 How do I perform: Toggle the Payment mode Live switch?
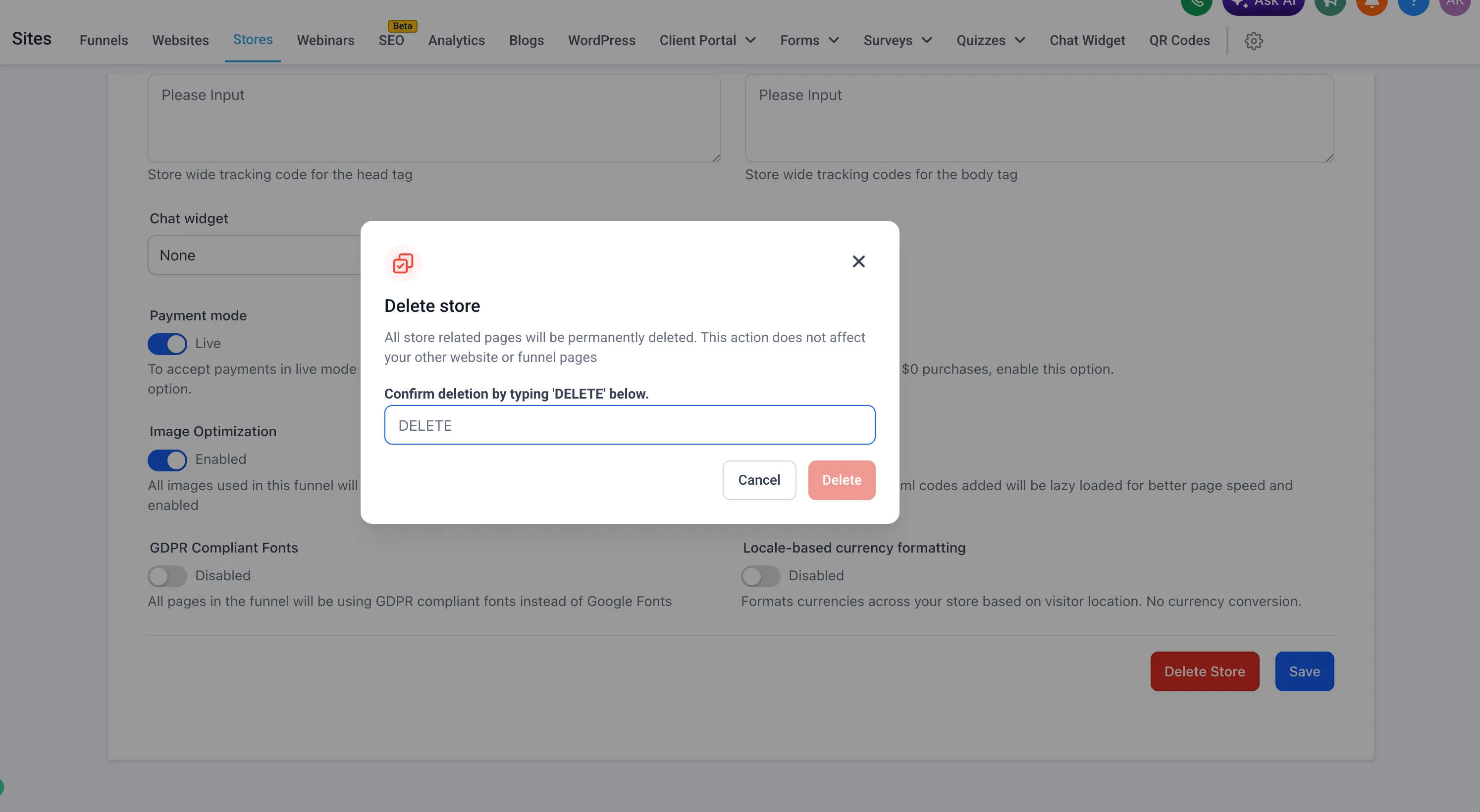[167, 344]
